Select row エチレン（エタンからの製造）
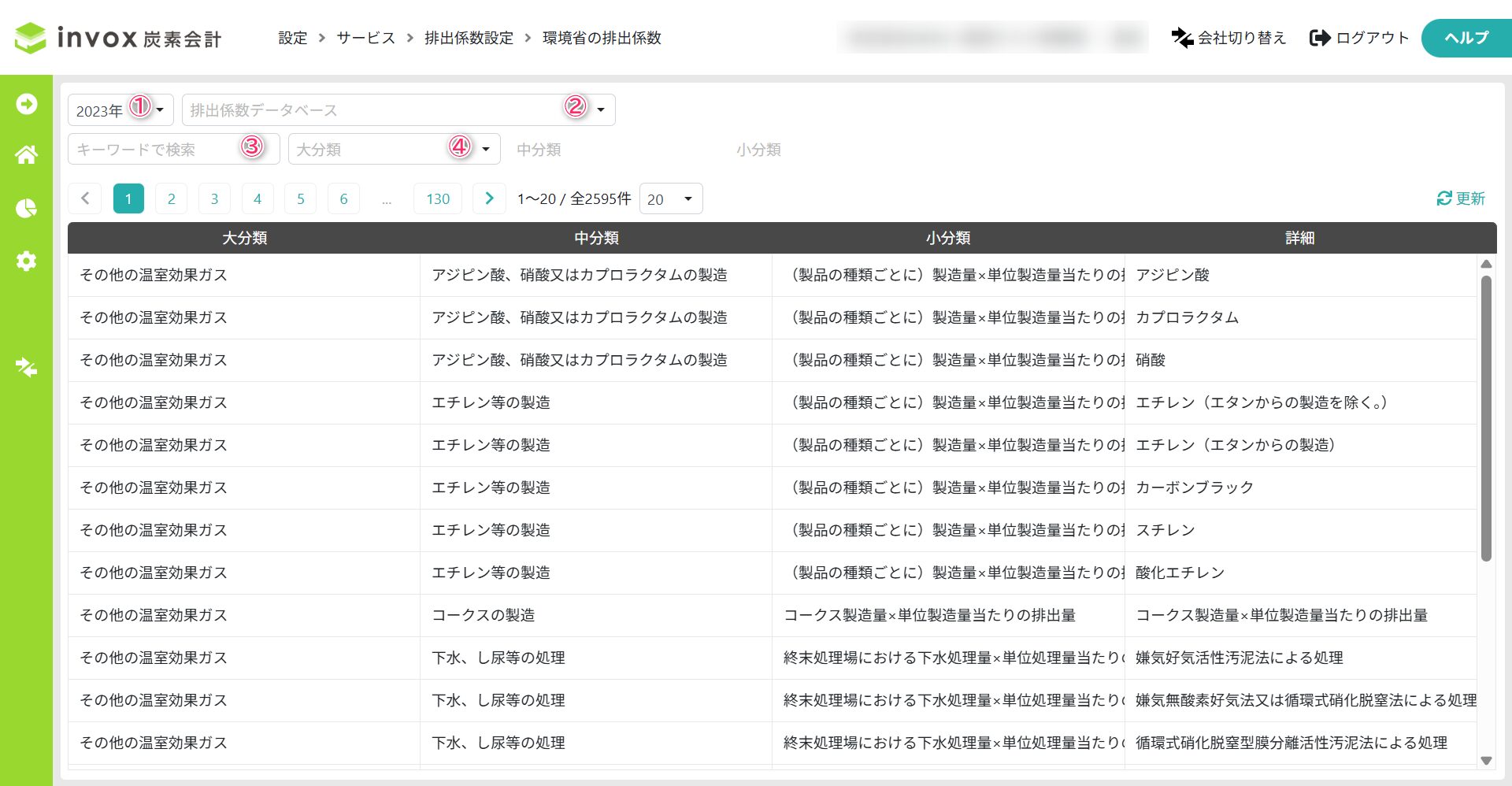Viewport: 1512px width, 786px height. coord(773,445)
